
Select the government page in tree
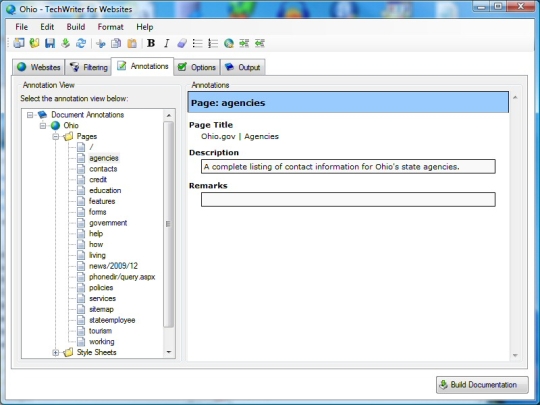pyautogui.click(x=108, y=223)
